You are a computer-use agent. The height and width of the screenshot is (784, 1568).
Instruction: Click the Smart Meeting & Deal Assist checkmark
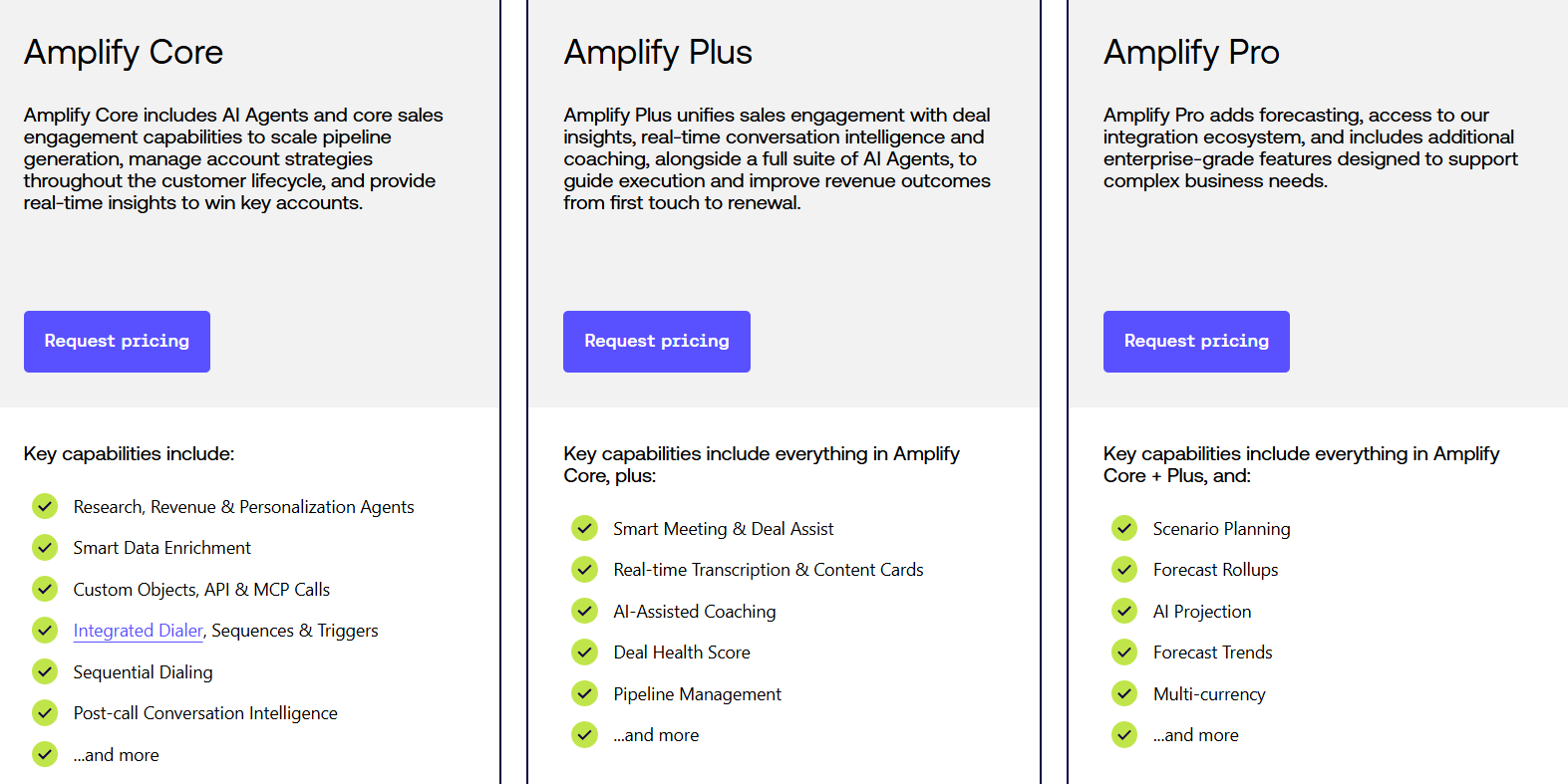tap(585, 528)
